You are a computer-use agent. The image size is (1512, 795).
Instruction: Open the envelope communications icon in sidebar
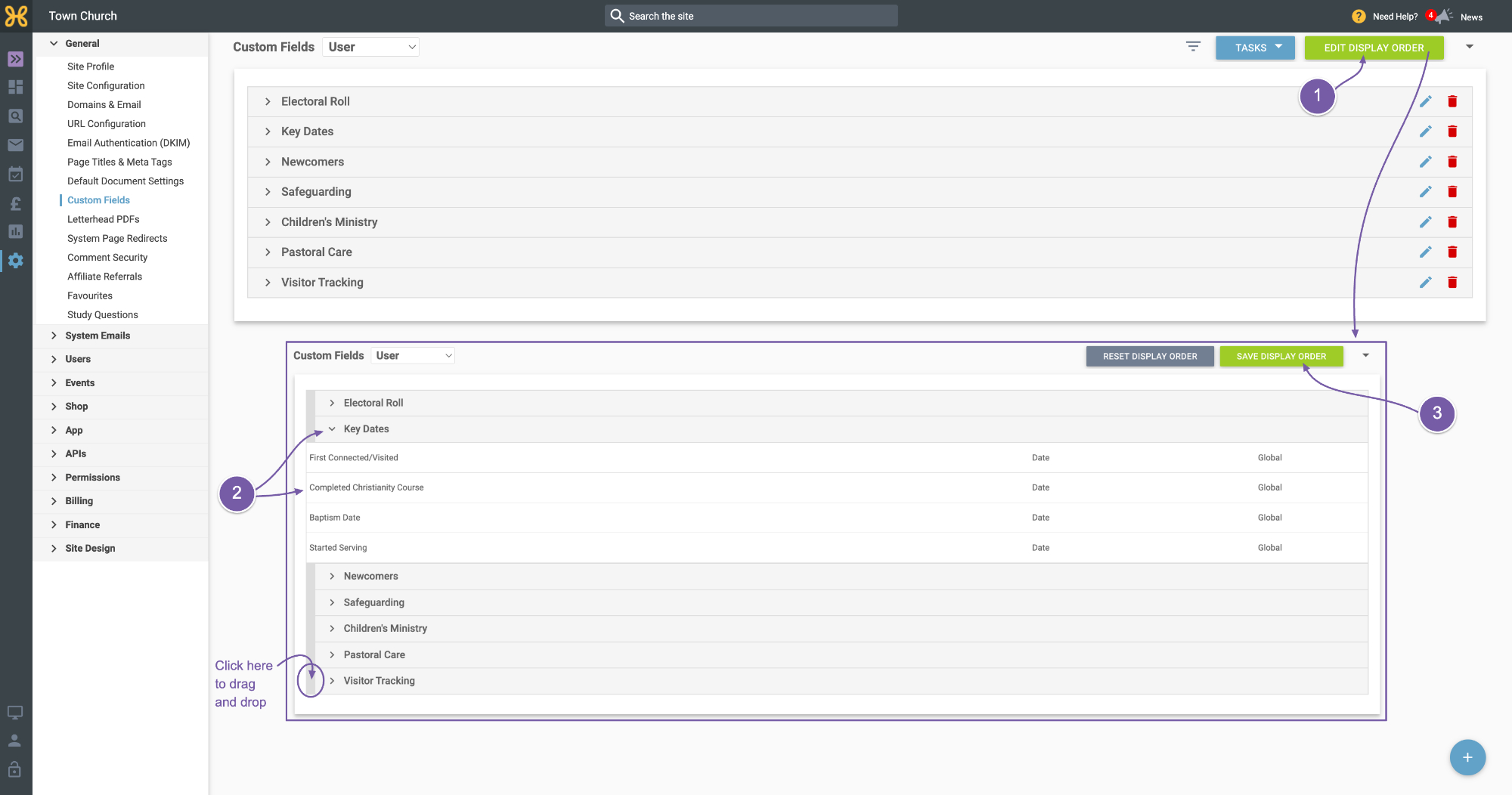click(x=16, y=145)
